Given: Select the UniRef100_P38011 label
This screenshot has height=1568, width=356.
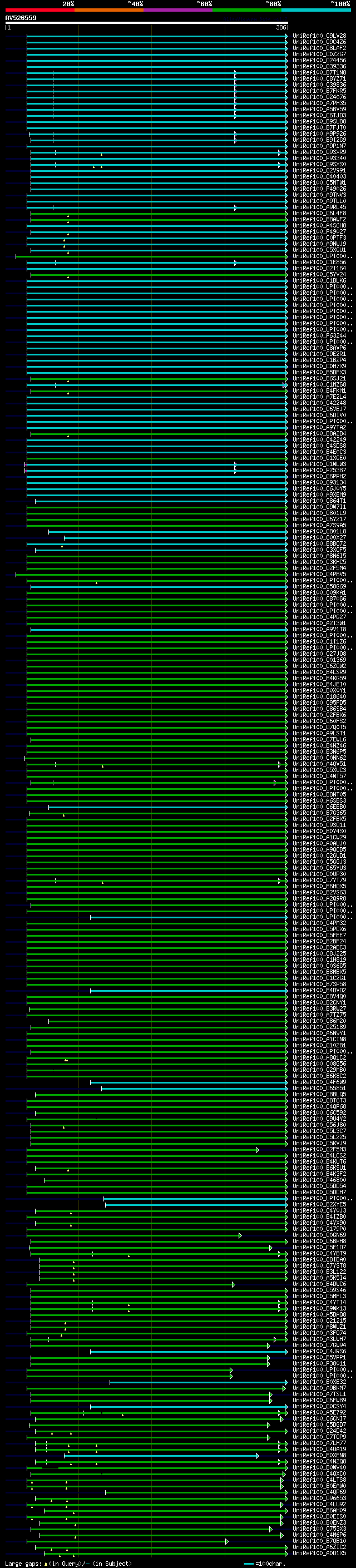Looking at the screenshot, I should point(319,1363).
